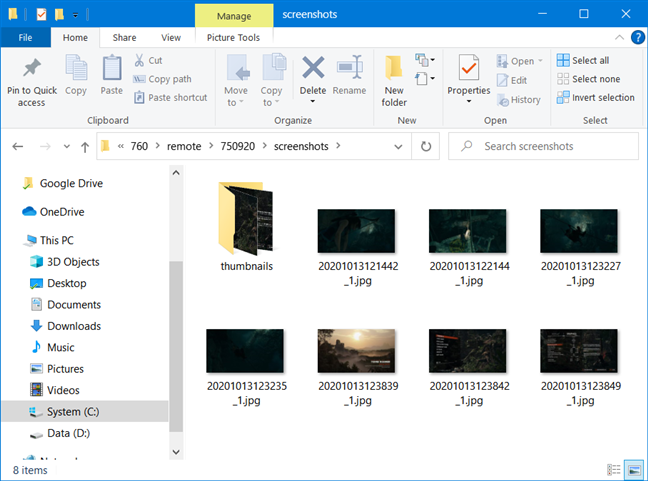Select 20201013123849_1.jpg image
The image size is (648, 481).
click(x=580, y=367)
